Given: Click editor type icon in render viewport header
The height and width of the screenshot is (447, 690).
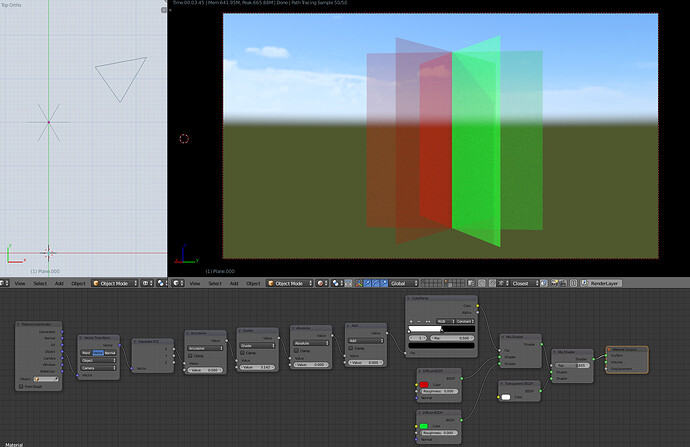Looking at the screenshot, I should 178,283.
